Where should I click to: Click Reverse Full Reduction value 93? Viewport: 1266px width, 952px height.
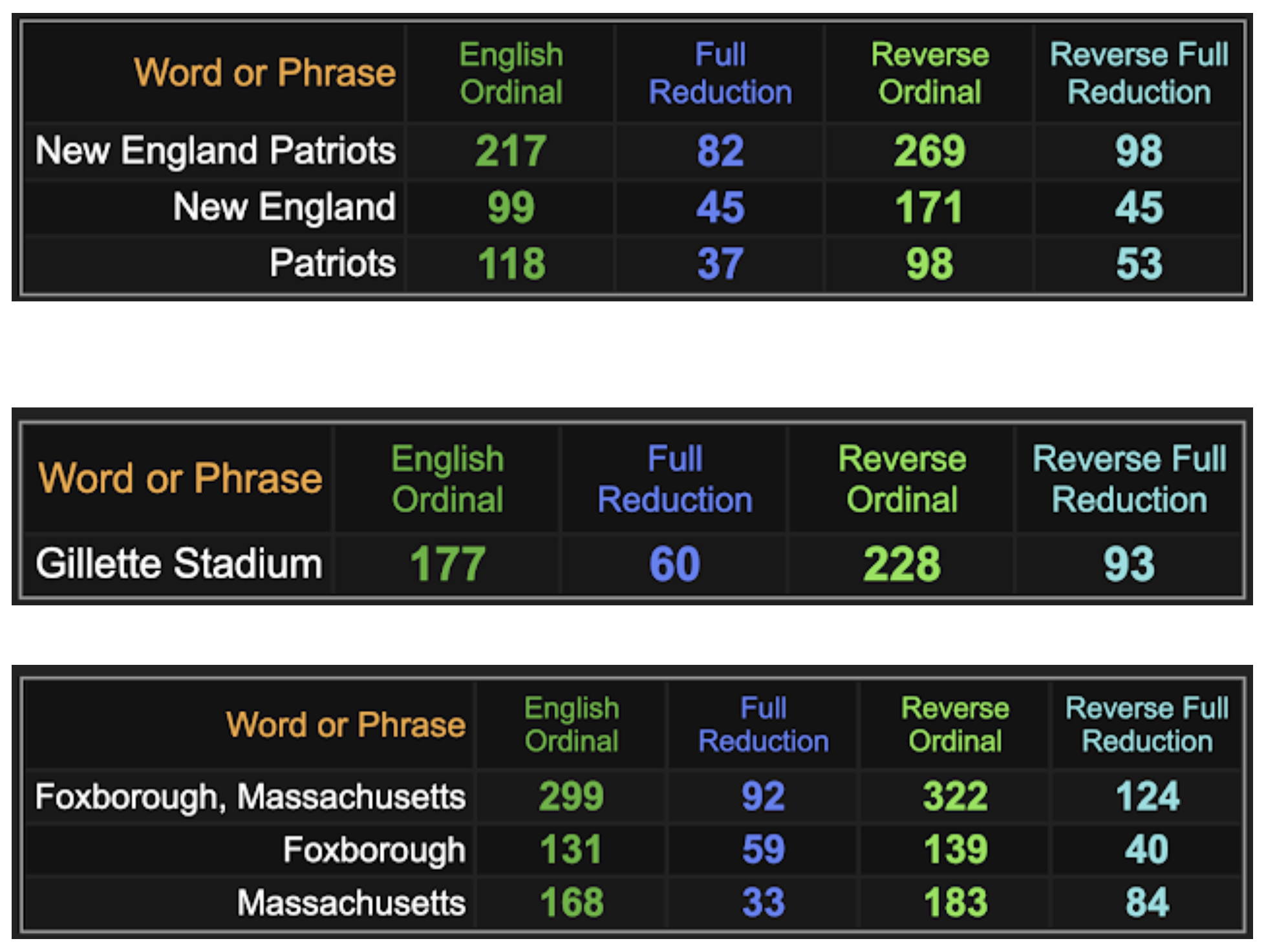pos(1129,563)
